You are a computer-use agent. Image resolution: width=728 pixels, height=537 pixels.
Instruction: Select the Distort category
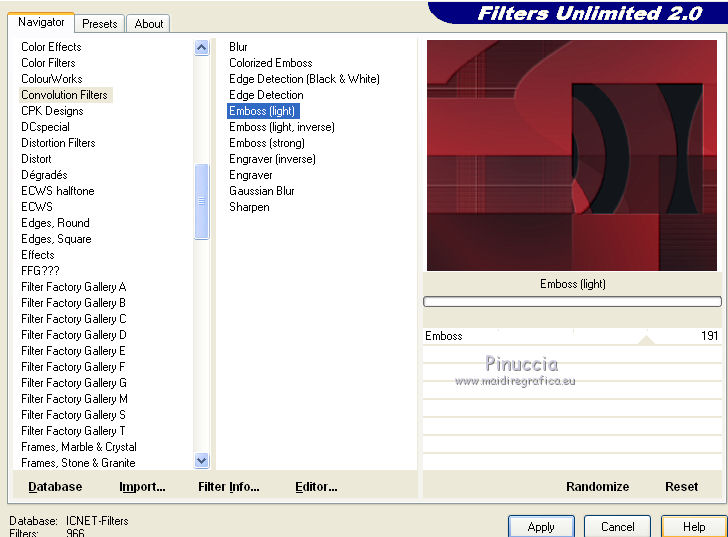(x=36, y=159)
